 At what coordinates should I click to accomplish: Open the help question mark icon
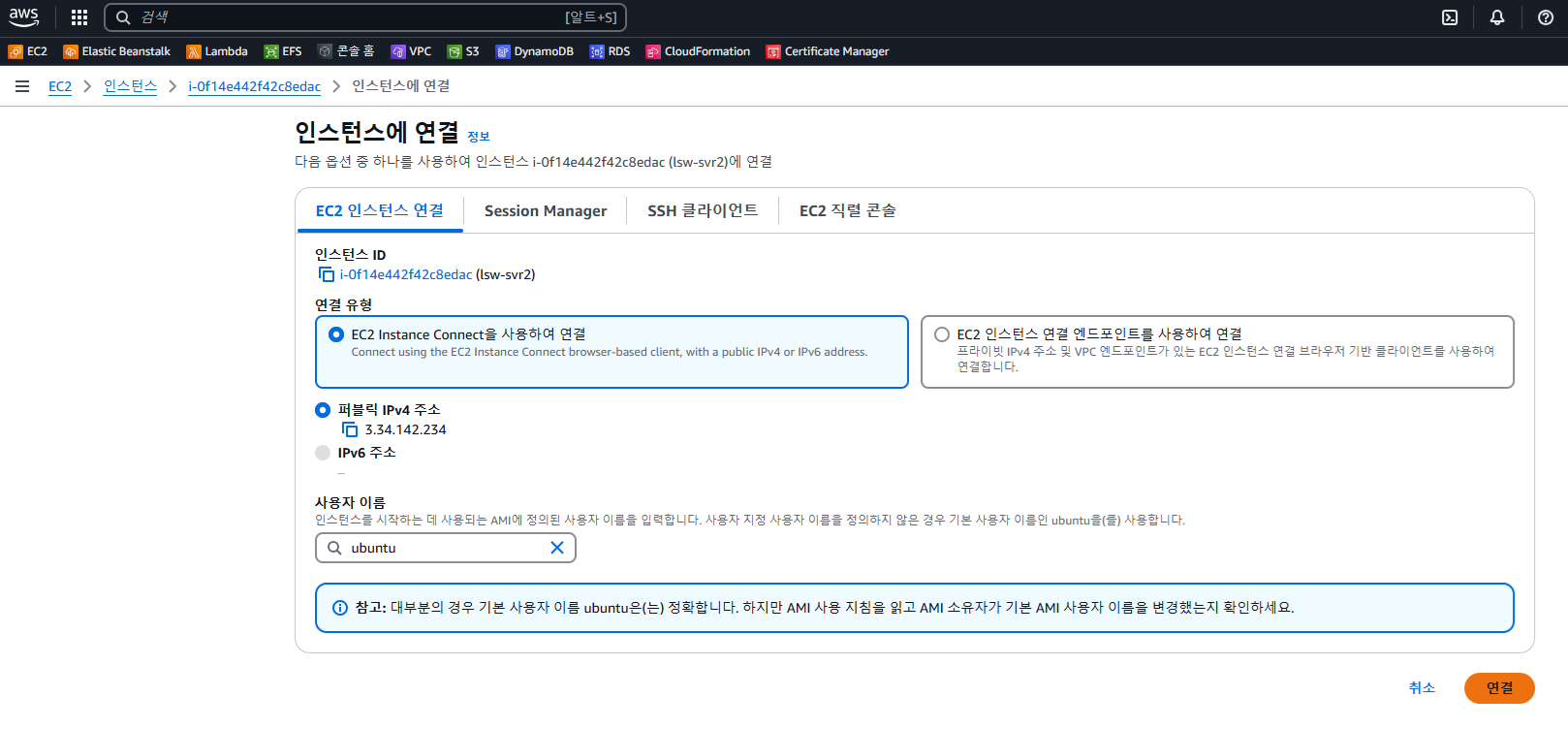point(1546,17)
